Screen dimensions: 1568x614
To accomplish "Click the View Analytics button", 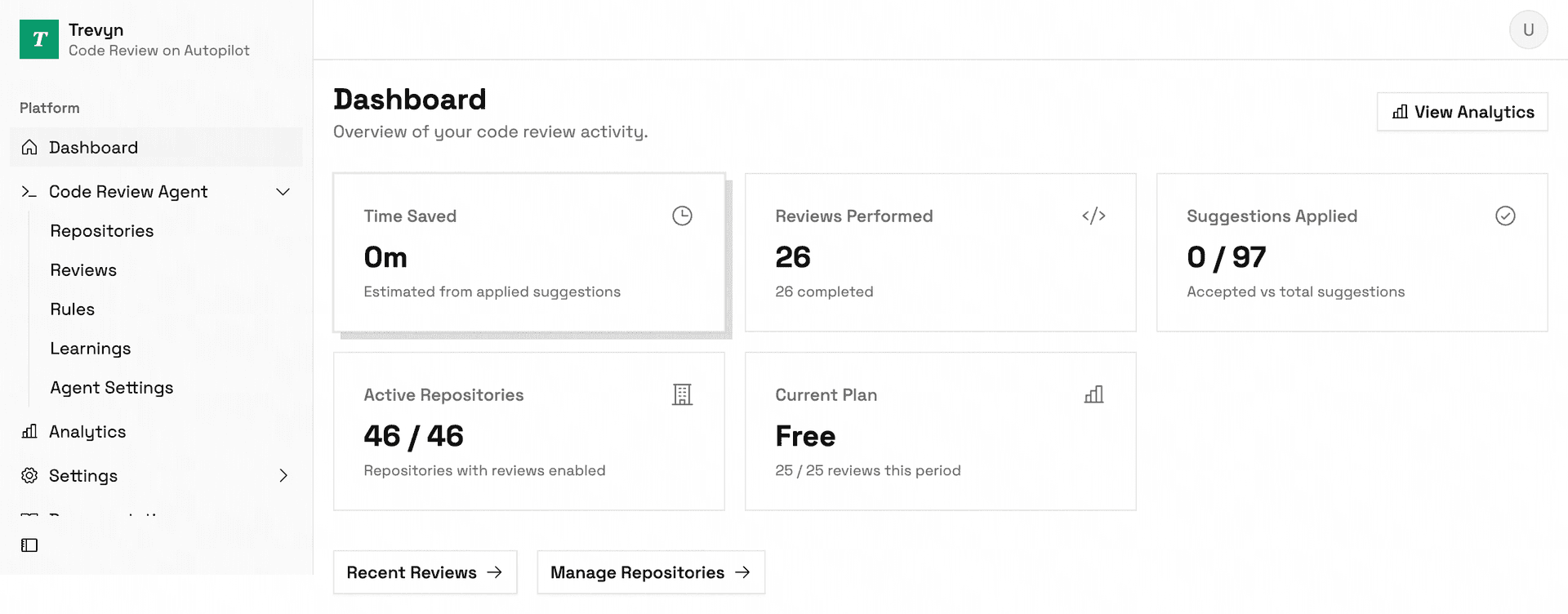I will [1462, 112].
